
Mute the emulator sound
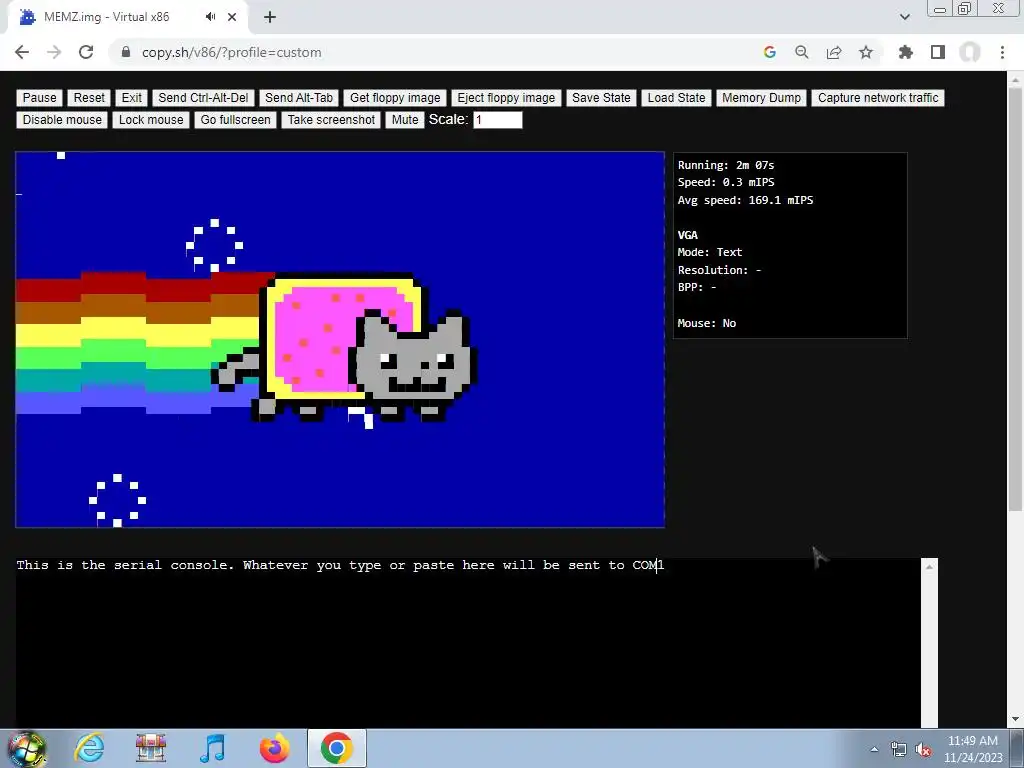[405, 120]
